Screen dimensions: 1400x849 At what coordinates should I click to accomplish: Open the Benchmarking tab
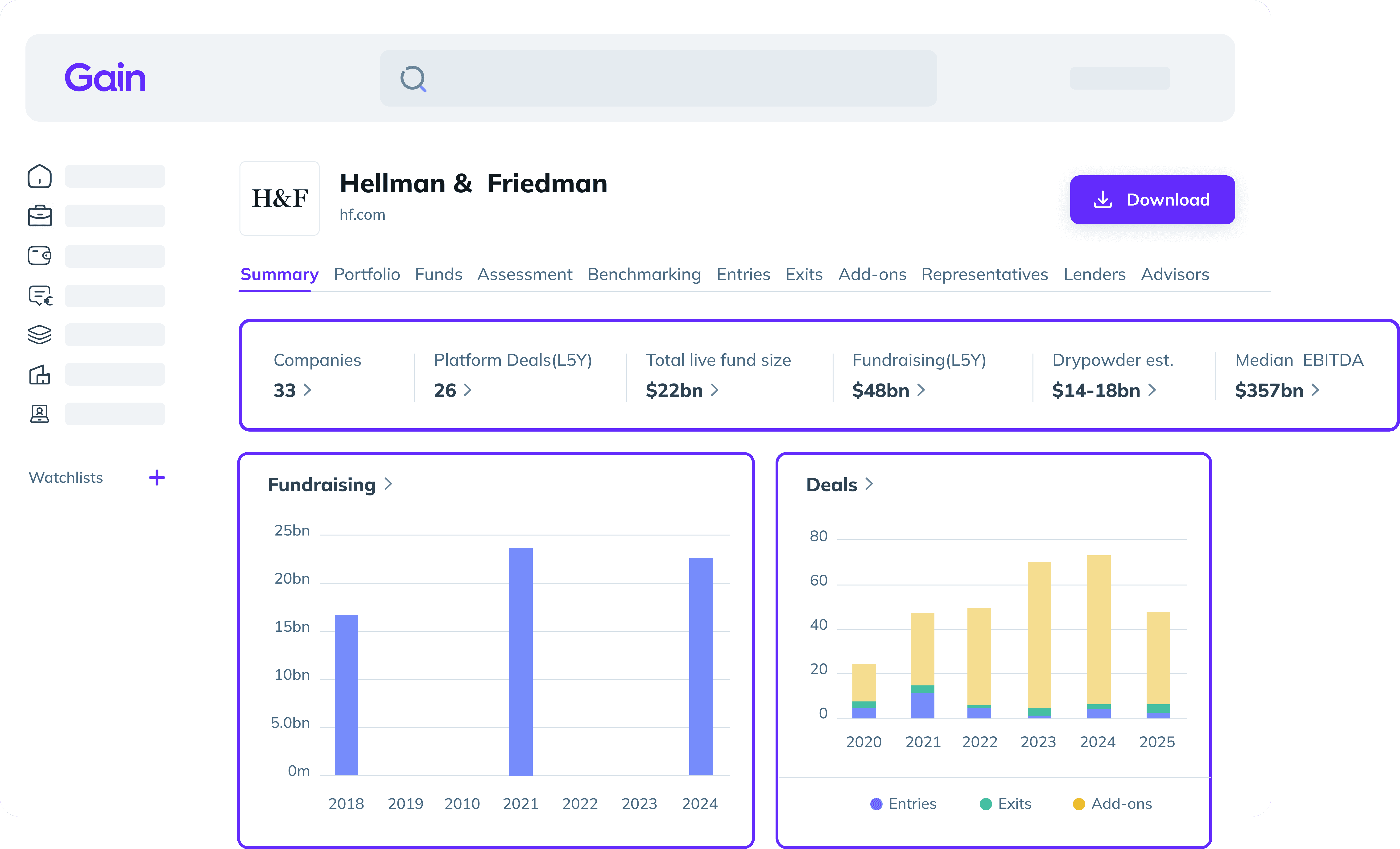(x=644, y=275)
